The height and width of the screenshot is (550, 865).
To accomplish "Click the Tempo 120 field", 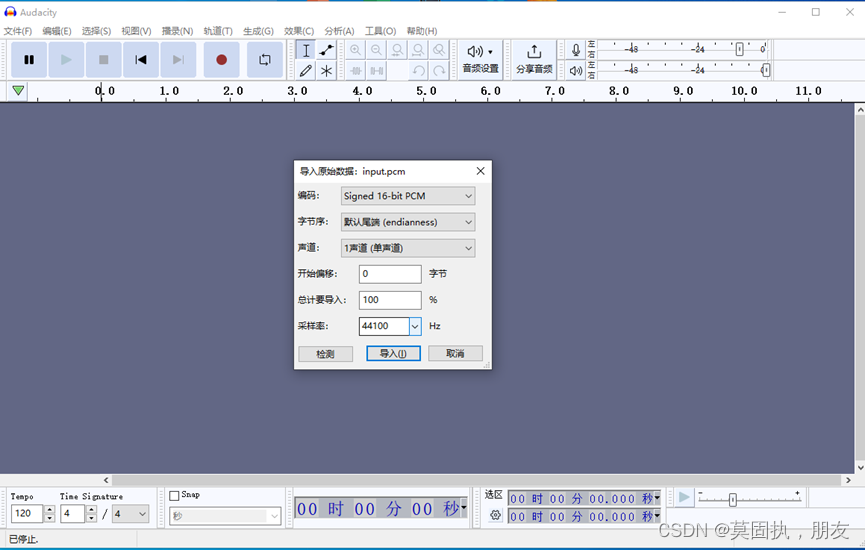I will point(26,514).
